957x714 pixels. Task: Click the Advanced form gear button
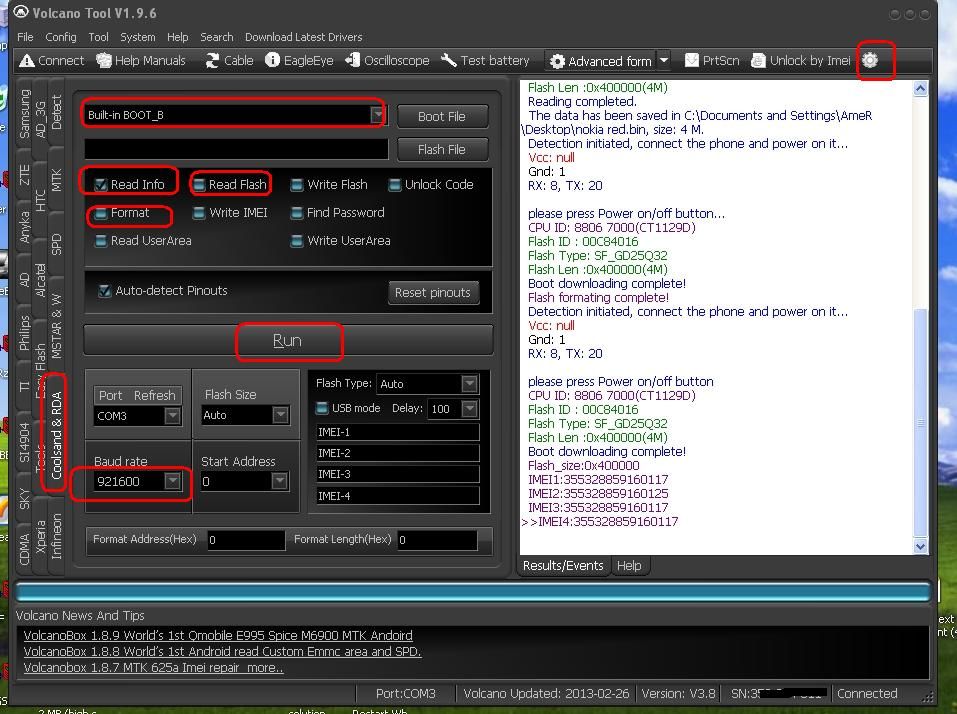pos(601,61)
